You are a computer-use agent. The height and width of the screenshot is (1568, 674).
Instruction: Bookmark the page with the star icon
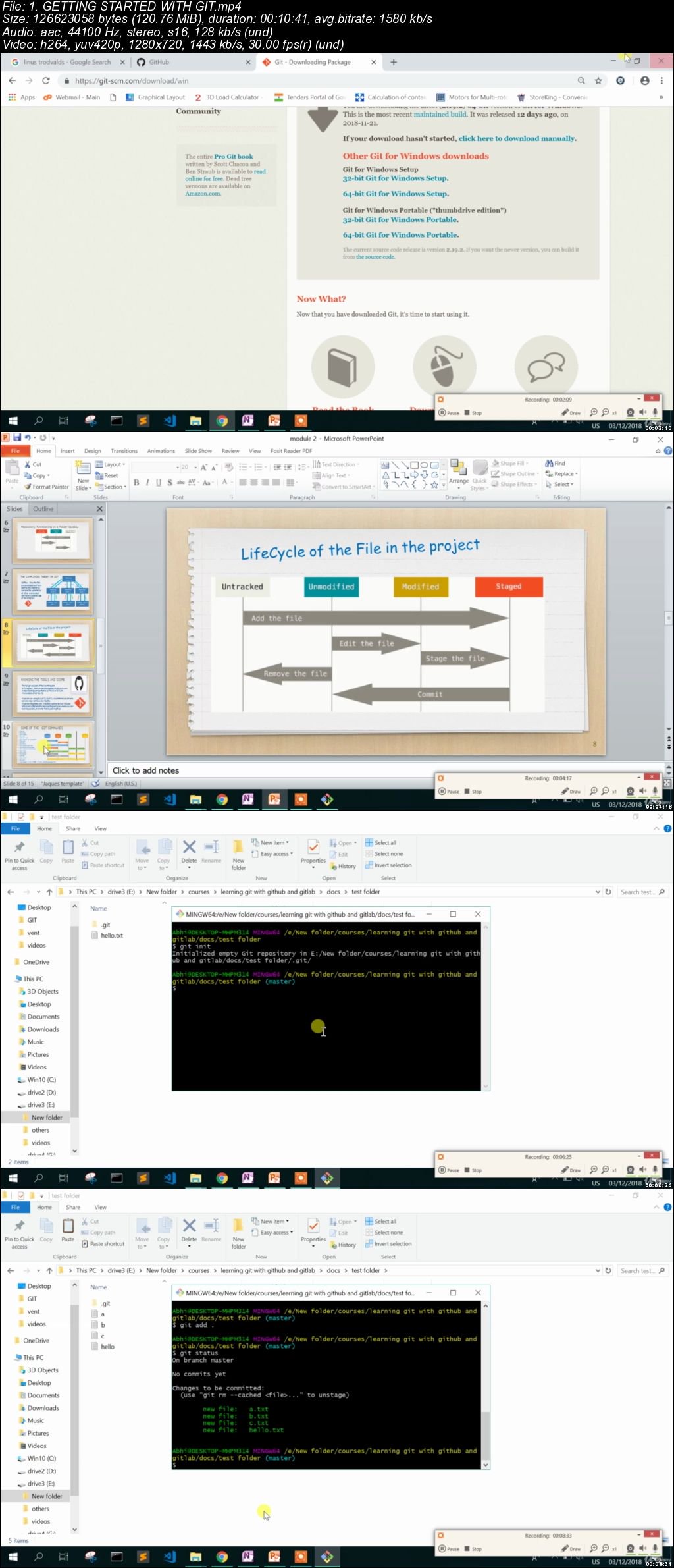pos(598,80)
